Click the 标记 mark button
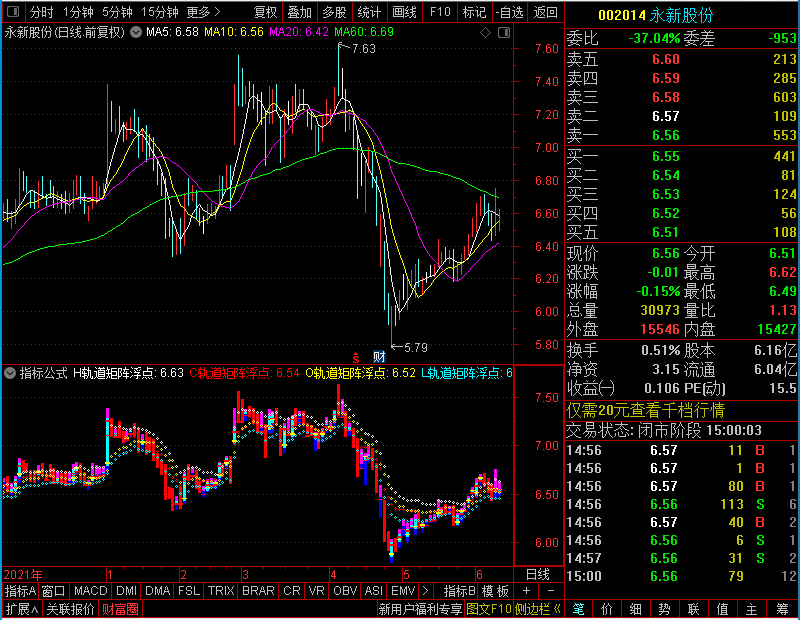 point(474,12)
